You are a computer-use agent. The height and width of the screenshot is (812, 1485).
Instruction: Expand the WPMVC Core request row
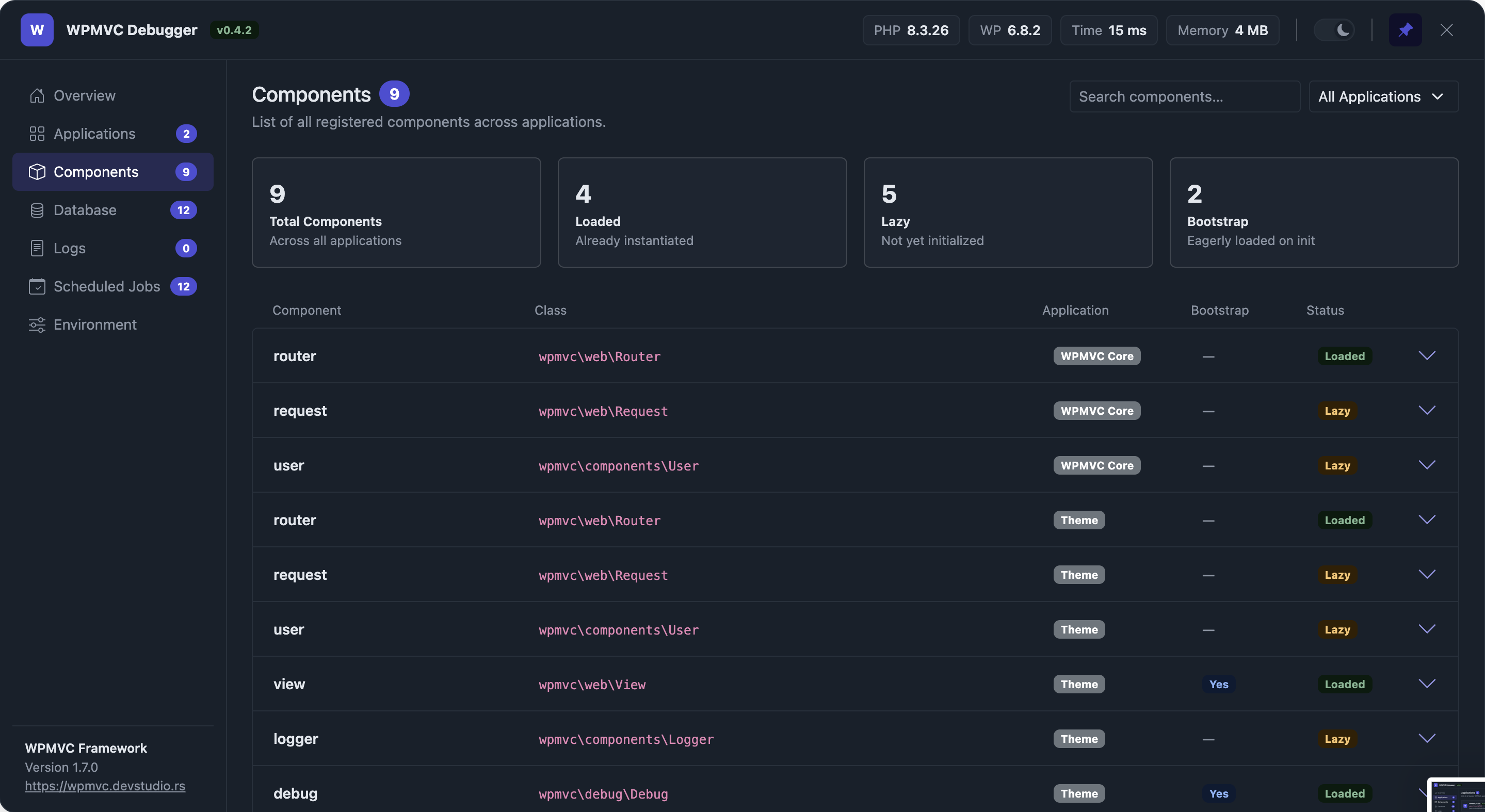pyautogui.click(x=1427, y=410)
